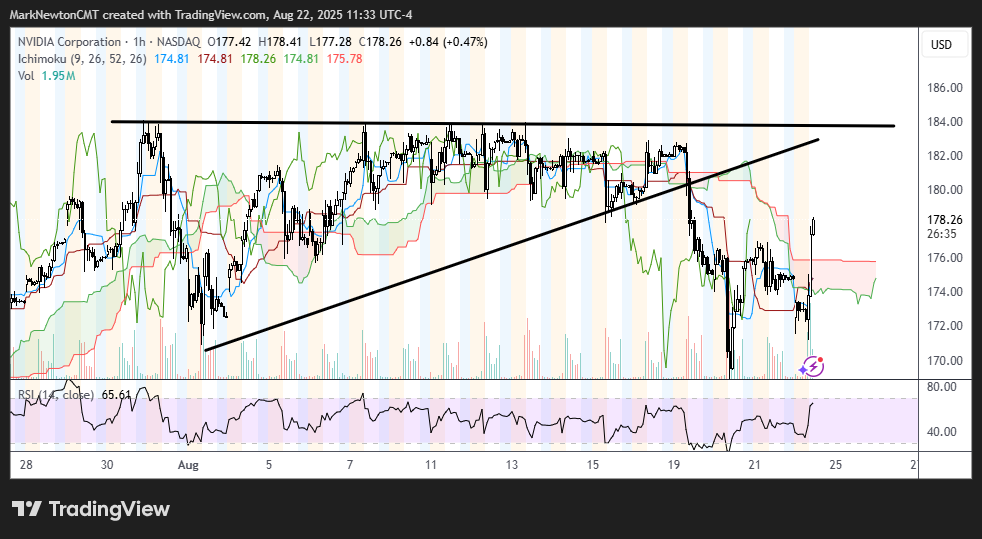982x539 pixels.
Task: Click the close price C178.26
Action: click(380, 42)
